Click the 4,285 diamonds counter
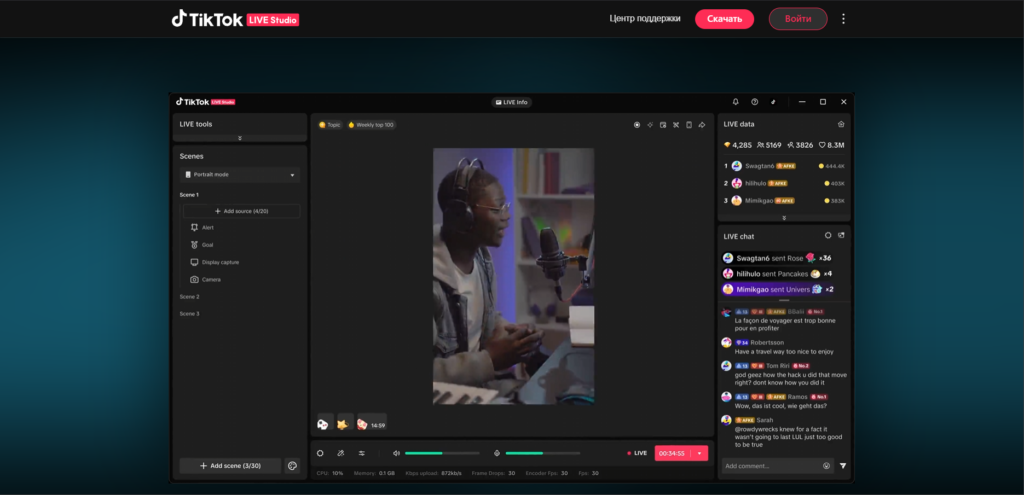Screen dimensions: 1024x495 pos(738,145)
